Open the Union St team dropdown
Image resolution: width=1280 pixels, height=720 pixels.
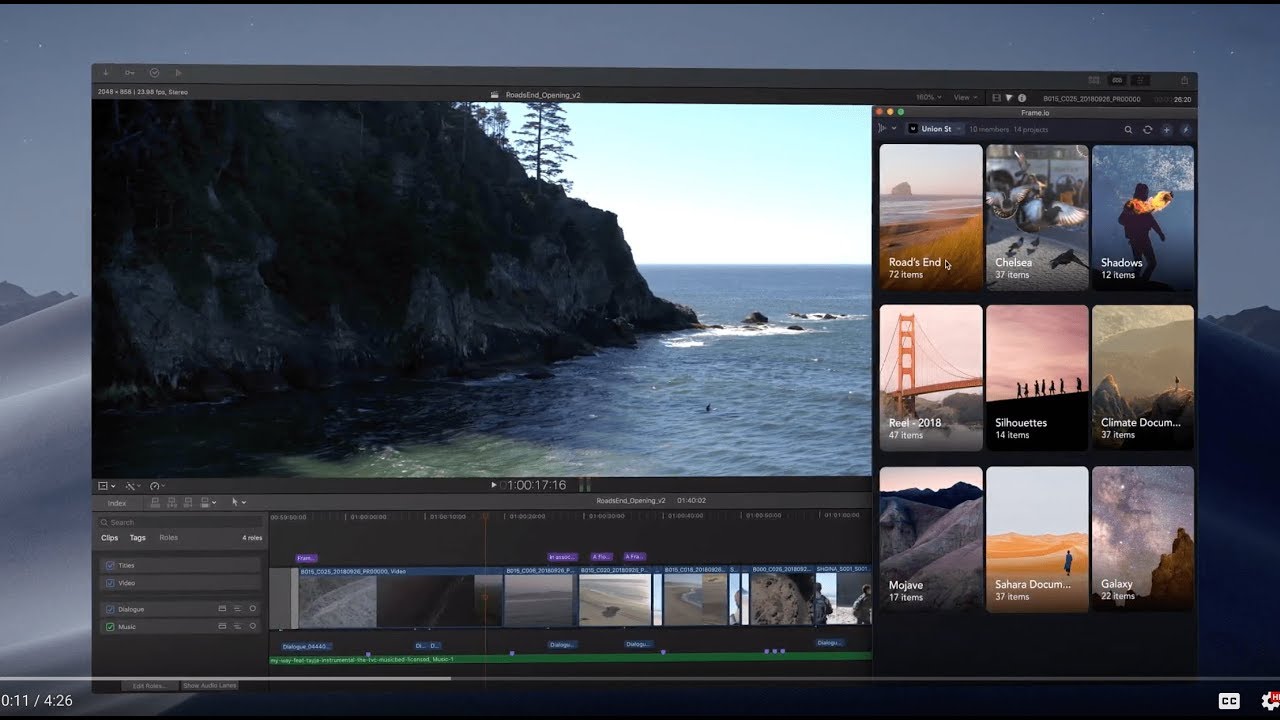point(936,129)
